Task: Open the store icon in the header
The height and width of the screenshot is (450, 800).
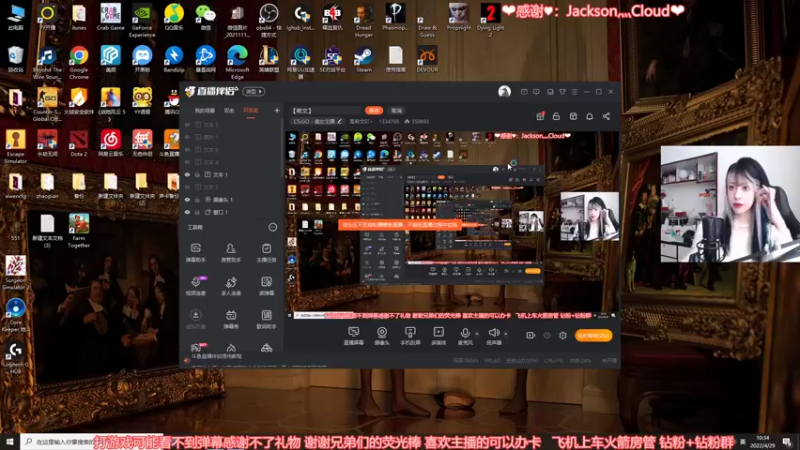Action: 573,116
